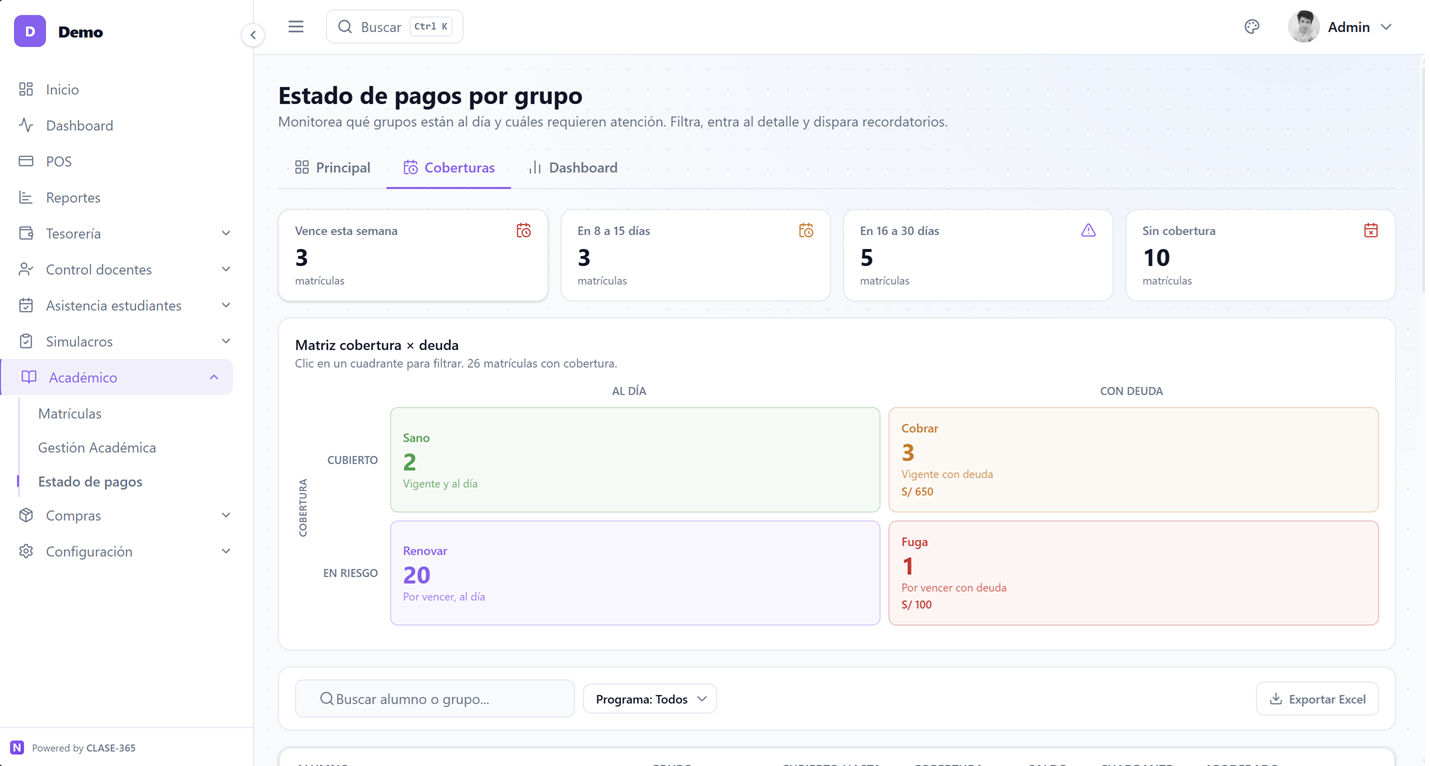Viewport: 1430px width, 766px height.
Task: Click the Demo logo badge
Action: point(30,31)
